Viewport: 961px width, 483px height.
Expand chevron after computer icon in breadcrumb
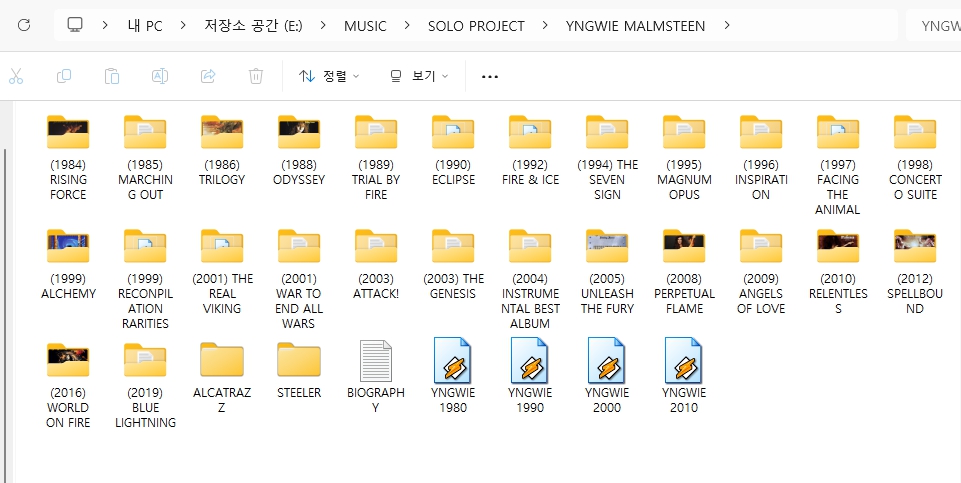pos(105,26)
